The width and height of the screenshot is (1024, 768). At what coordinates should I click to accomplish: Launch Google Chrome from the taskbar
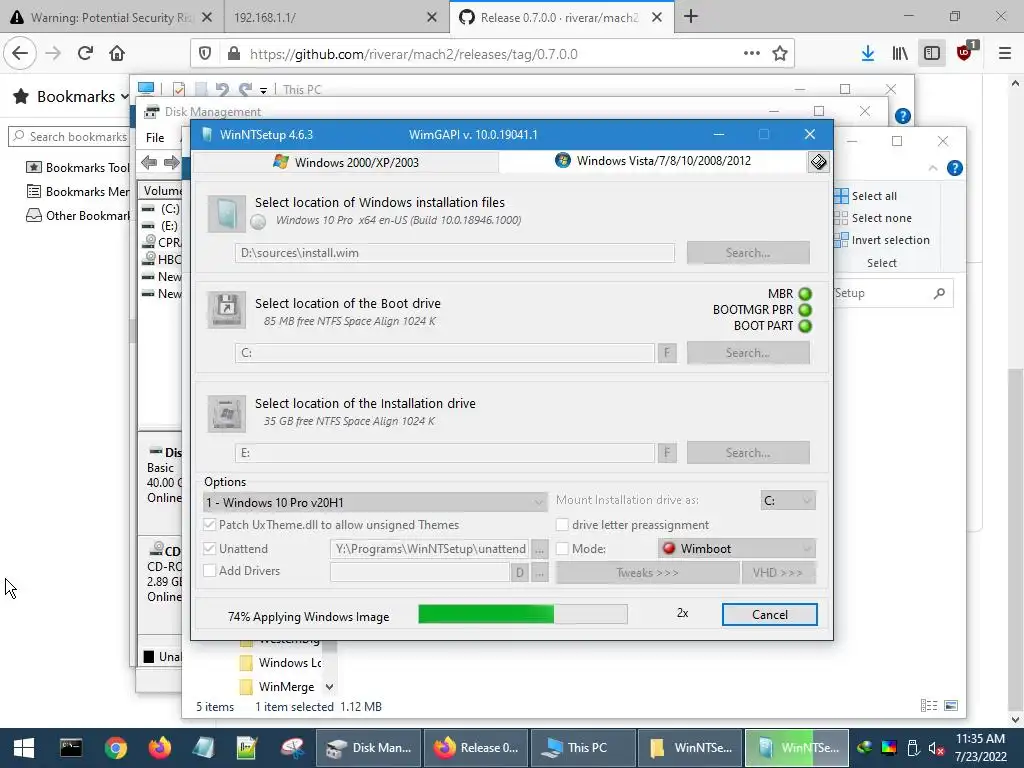click(116, 748)
